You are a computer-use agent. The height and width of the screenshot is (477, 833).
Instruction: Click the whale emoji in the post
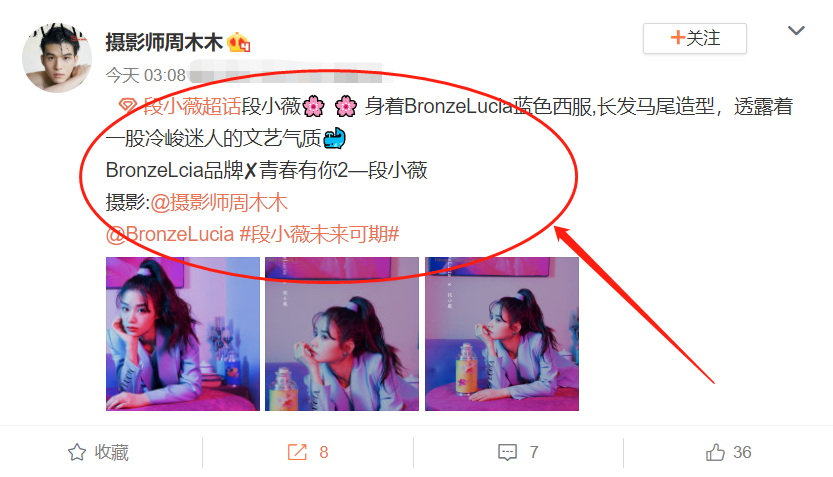(x=335, y=138)
